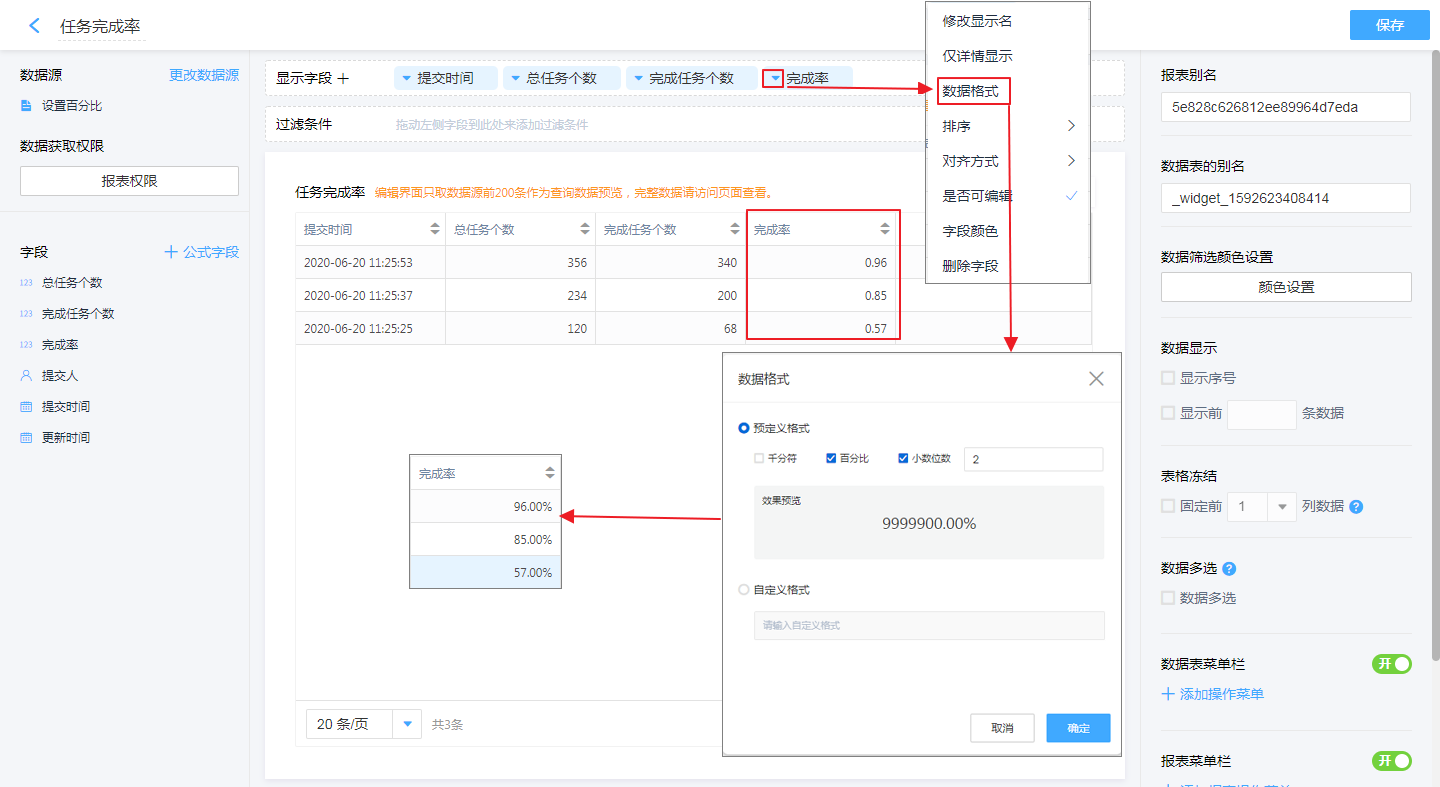Go back using the left arrow icon
Viewport: 1440px width, 787px height.
pyautogui.click(x=35, y=26)
